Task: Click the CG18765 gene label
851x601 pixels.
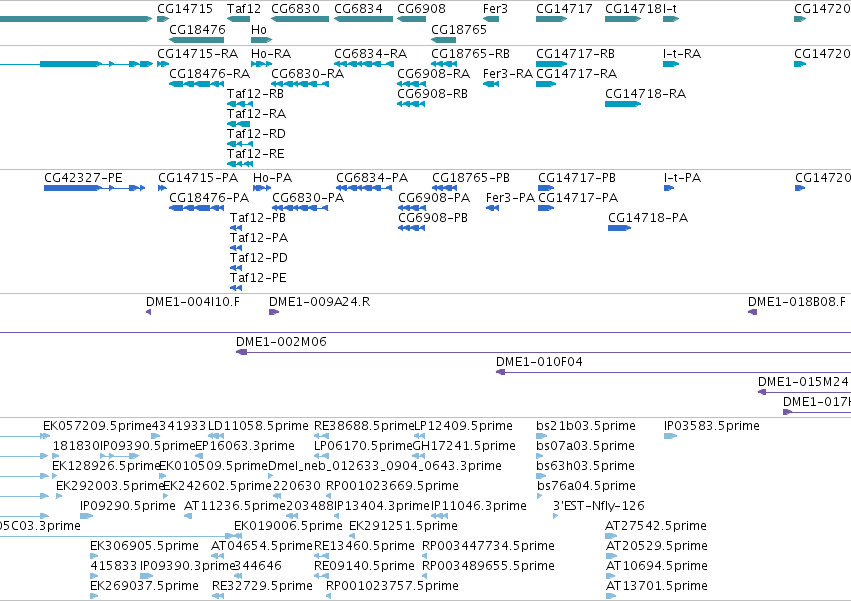Action: (x=459, y=29)
